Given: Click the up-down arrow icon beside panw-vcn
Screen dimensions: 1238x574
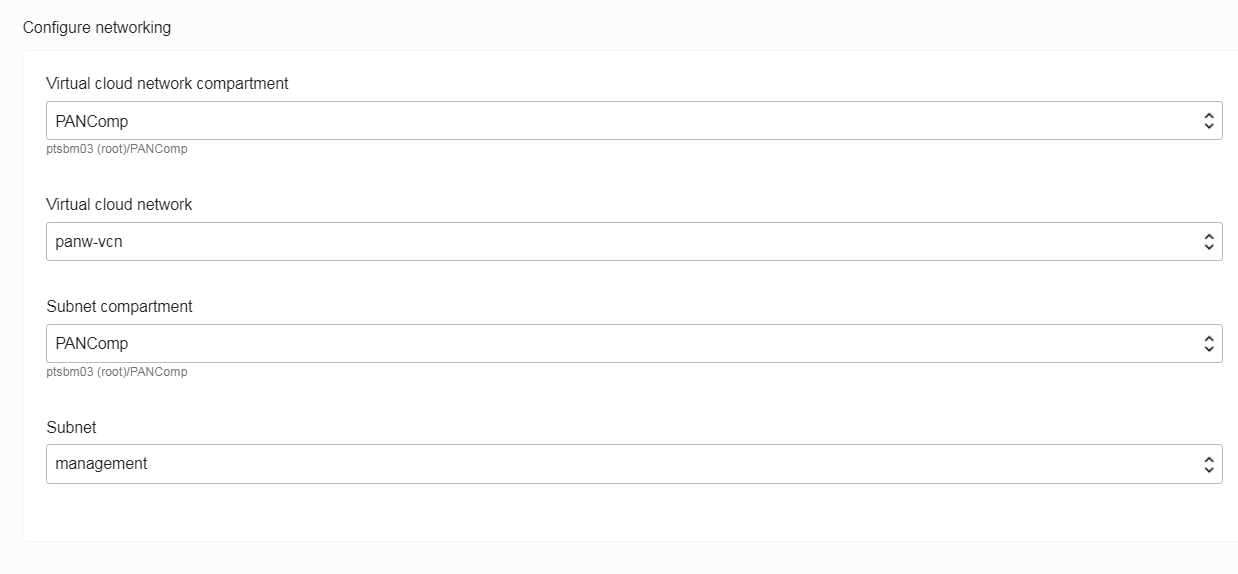Looking at the screenshot, I should 1208,241.
